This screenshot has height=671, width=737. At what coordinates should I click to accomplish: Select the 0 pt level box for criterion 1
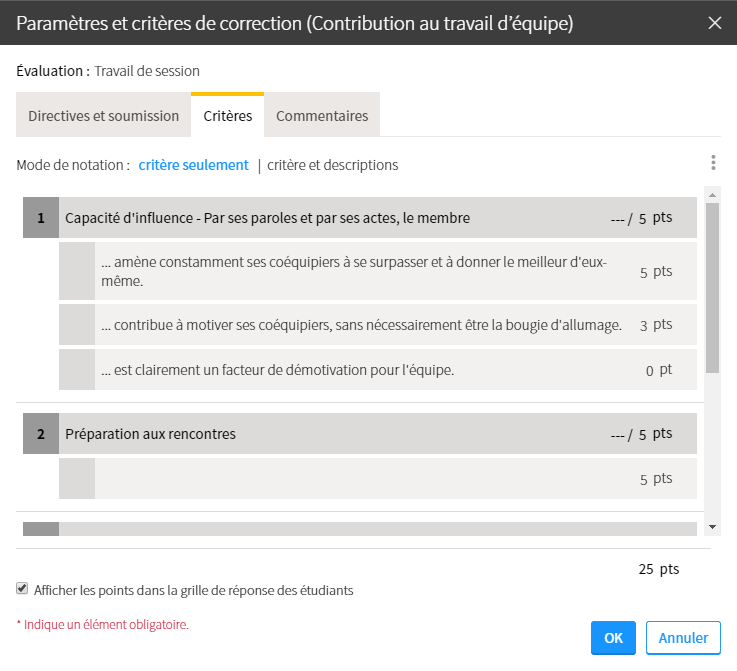[77, 370]
